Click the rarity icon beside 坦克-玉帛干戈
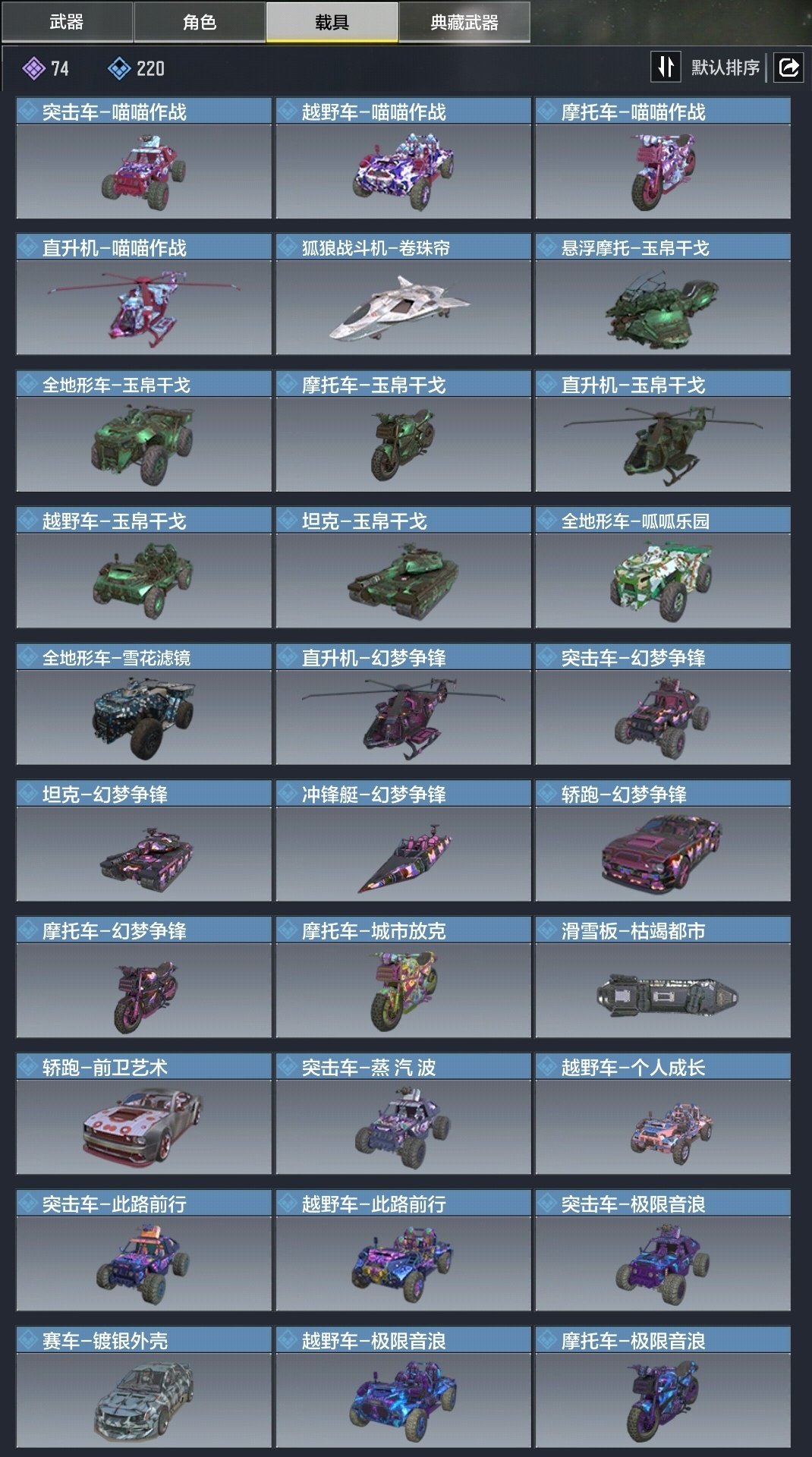 point(288,521)
